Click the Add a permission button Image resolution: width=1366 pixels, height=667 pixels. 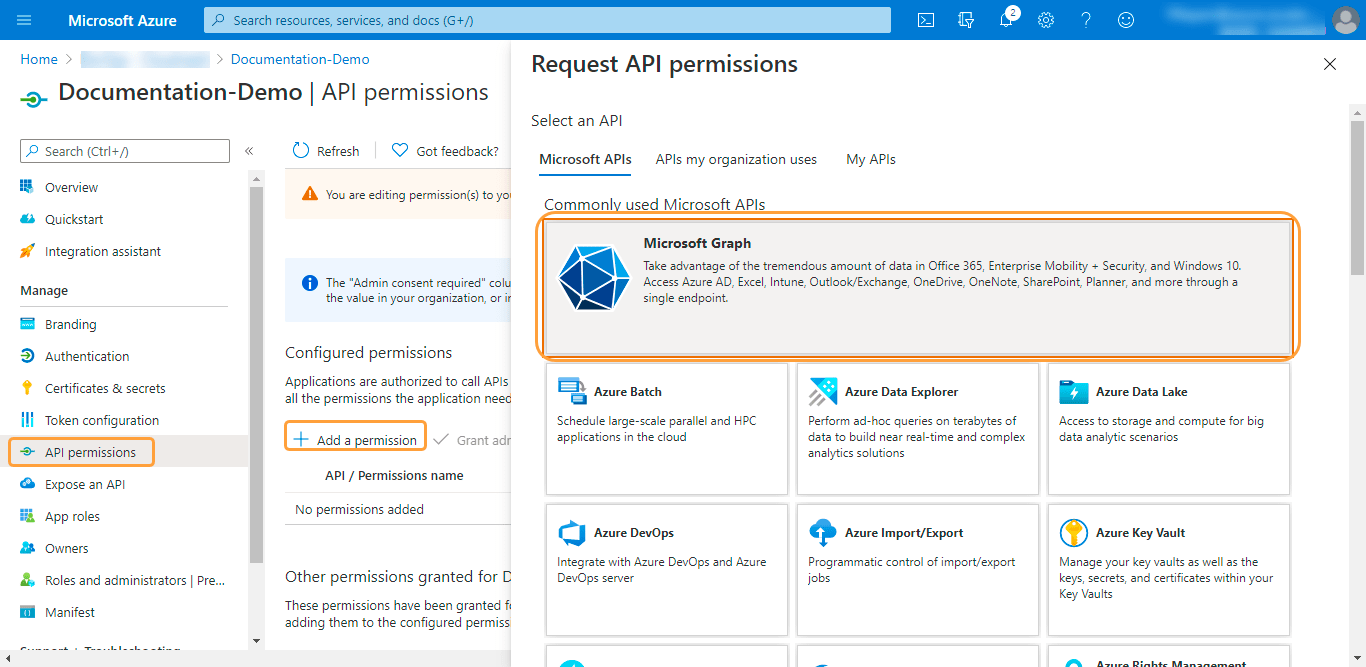356,440
